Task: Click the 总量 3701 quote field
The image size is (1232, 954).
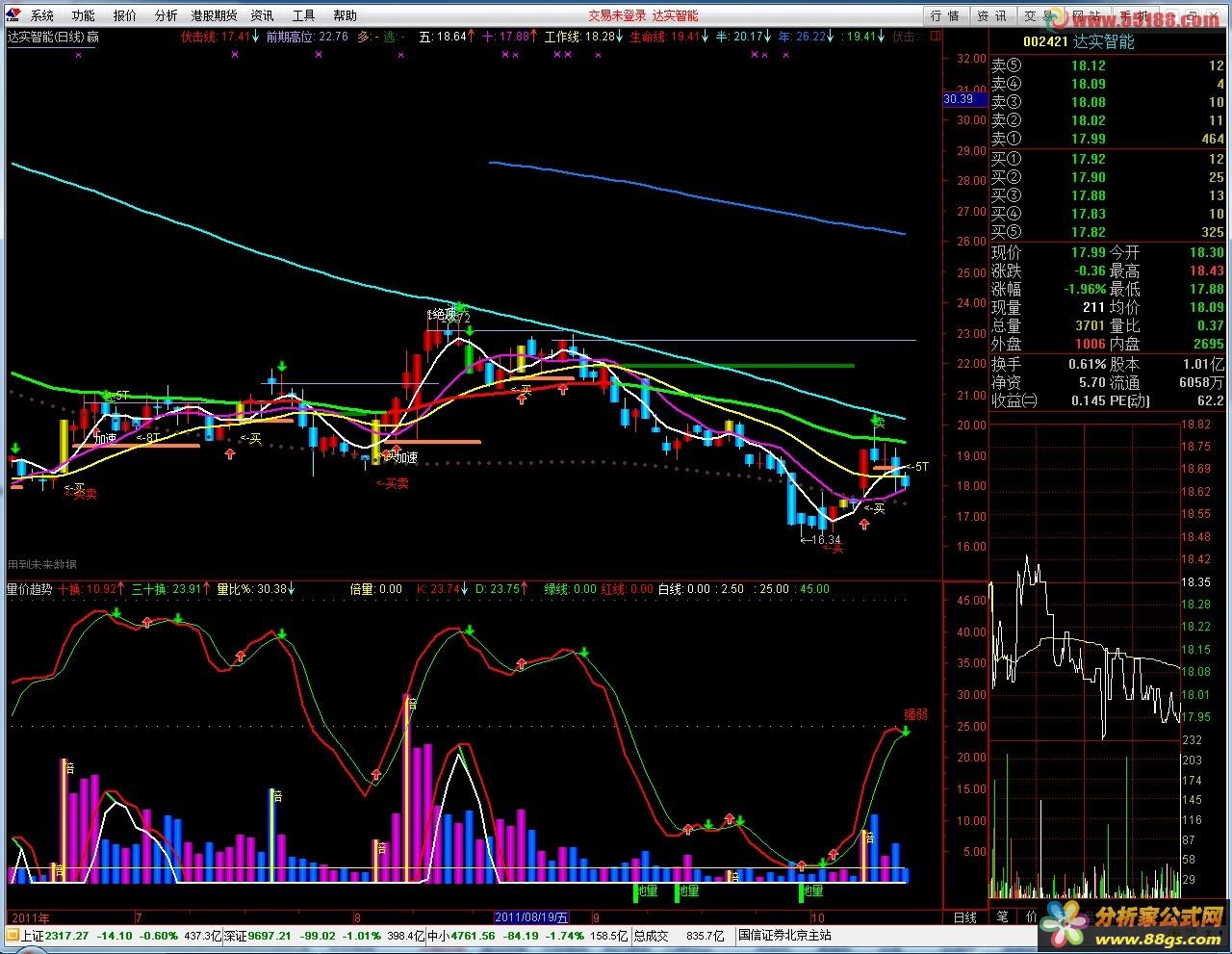Action: point(1048,325)
